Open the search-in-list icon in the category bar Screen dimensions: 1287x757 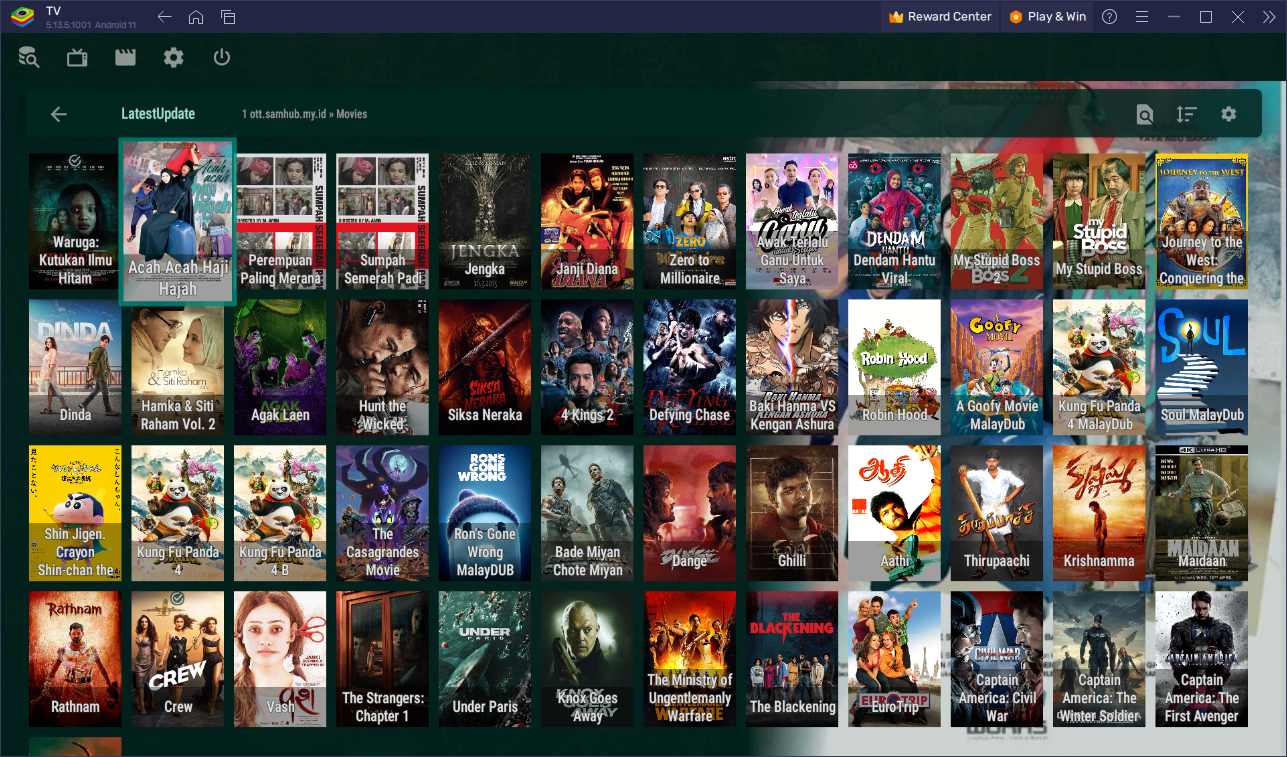point(1145,114)
